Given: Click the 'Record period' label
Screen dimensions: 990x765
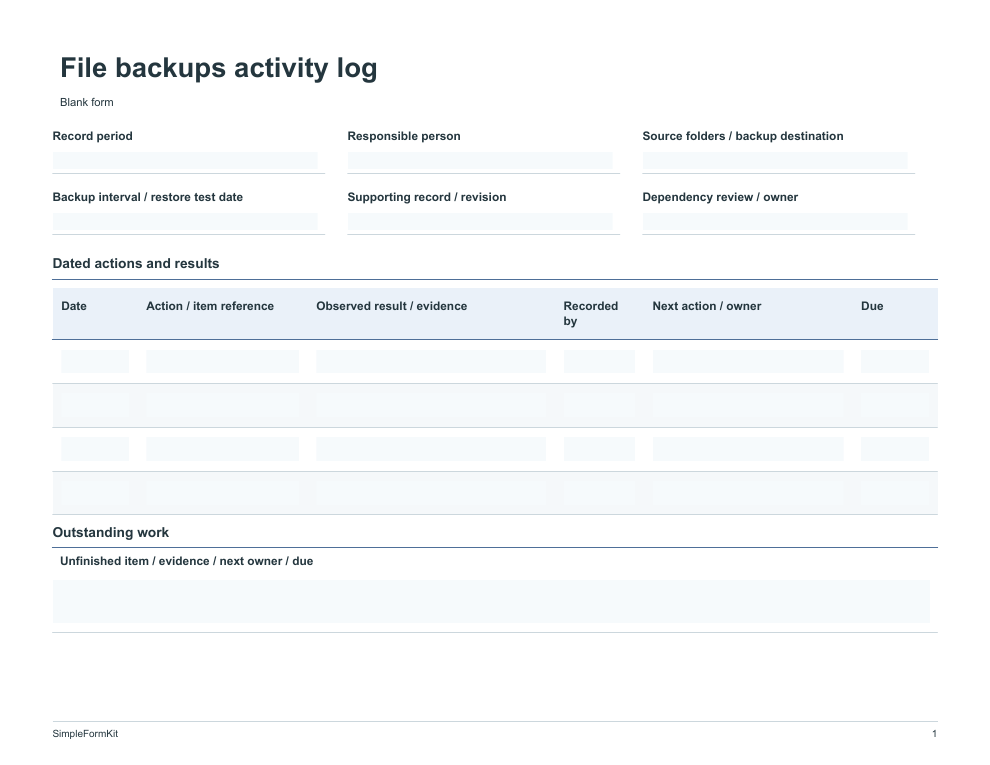Looking at the screenshot, I should pyautogui.click(x=92, y=136).
